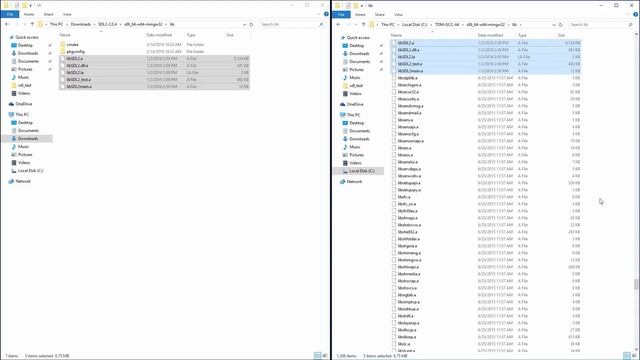
Task: Select libSDL2.a in TDM-GCC-64 window
Action: click(486, 43)
